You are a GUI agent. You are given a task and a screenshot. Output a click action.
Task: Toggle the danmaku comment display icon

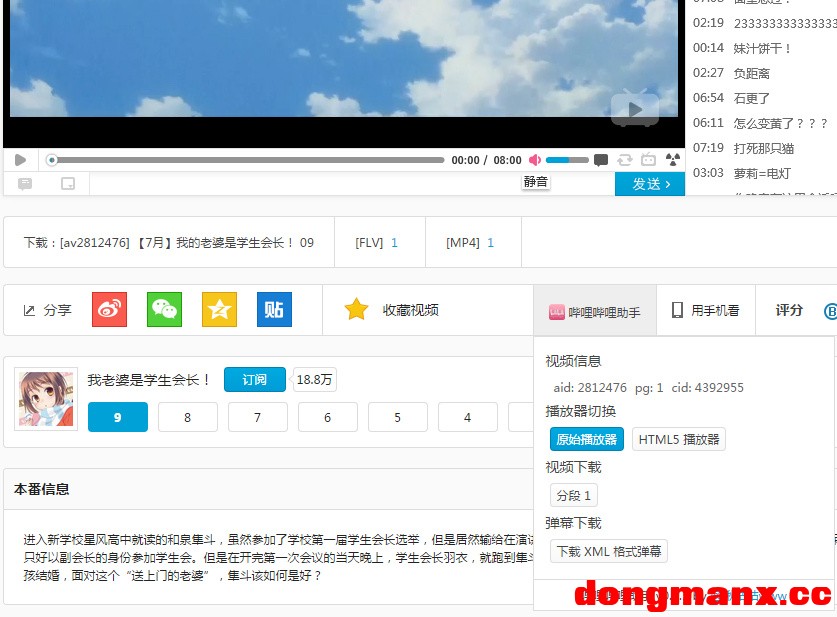(x=601, y=160)
